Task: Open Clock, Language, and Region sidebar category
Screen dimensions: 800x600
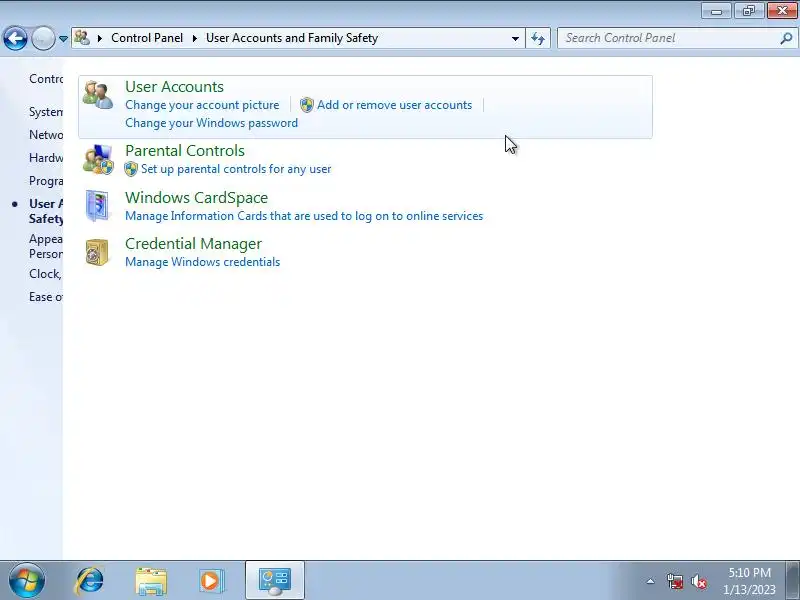Action: [x=46, y=274]
